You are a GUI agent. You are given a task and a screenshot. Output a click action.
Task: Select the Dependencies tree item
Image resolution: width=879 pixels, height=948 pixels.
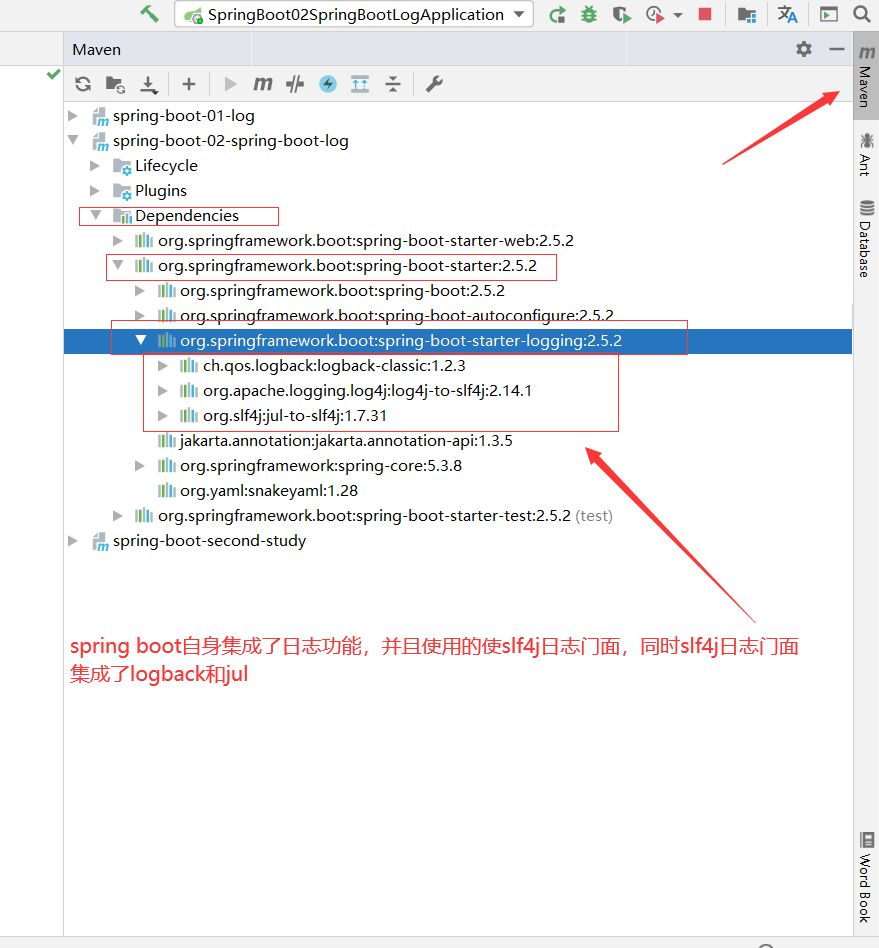point(175,215)
